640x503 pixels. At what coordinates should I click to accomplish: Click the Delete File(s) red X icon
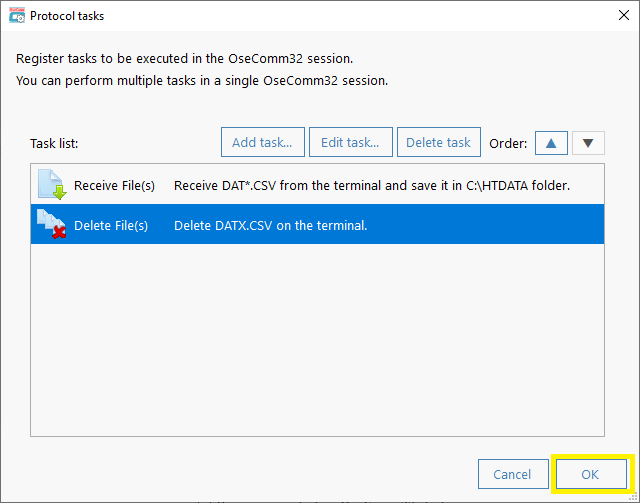pos(51,224)
